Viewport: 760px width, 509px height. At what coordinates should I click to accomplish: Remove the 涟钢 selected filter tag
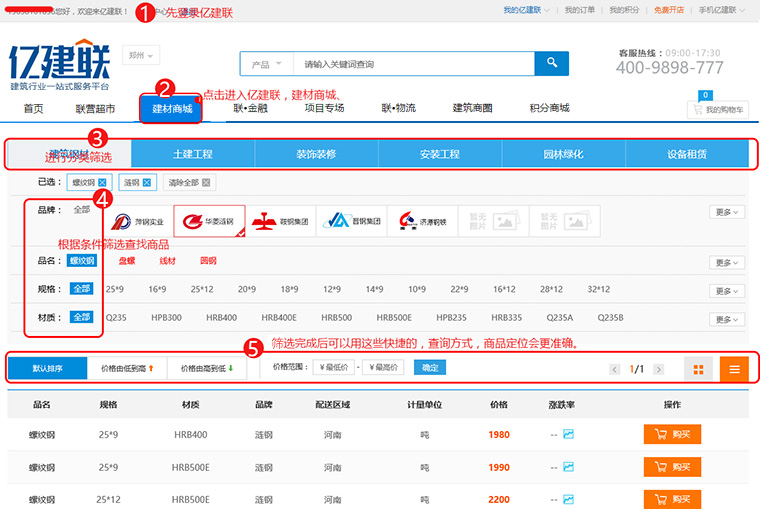point(146,182)
